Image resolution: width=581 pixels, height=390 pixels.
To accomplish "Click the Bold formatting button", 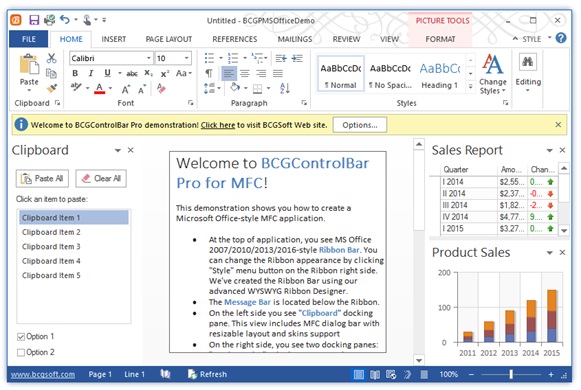I will 75,73.
